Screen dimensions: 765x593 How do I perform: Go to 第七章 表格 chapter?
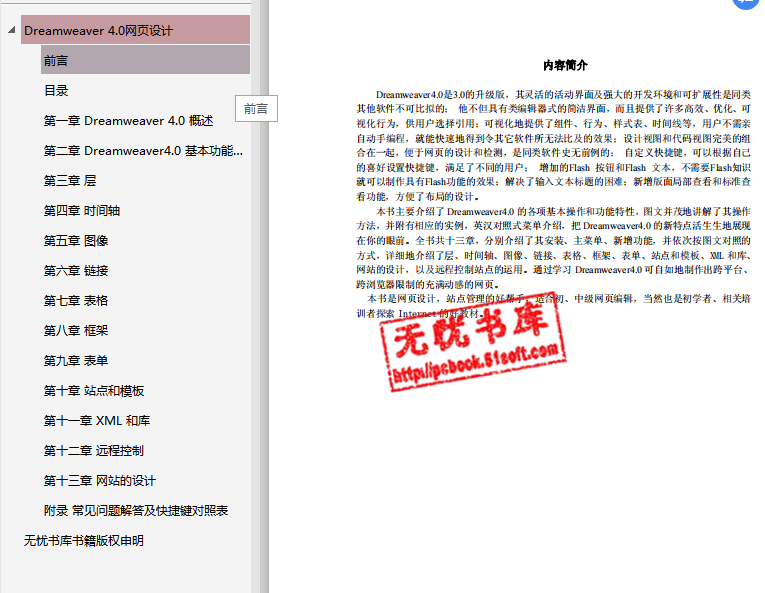[x=76, y=301]
